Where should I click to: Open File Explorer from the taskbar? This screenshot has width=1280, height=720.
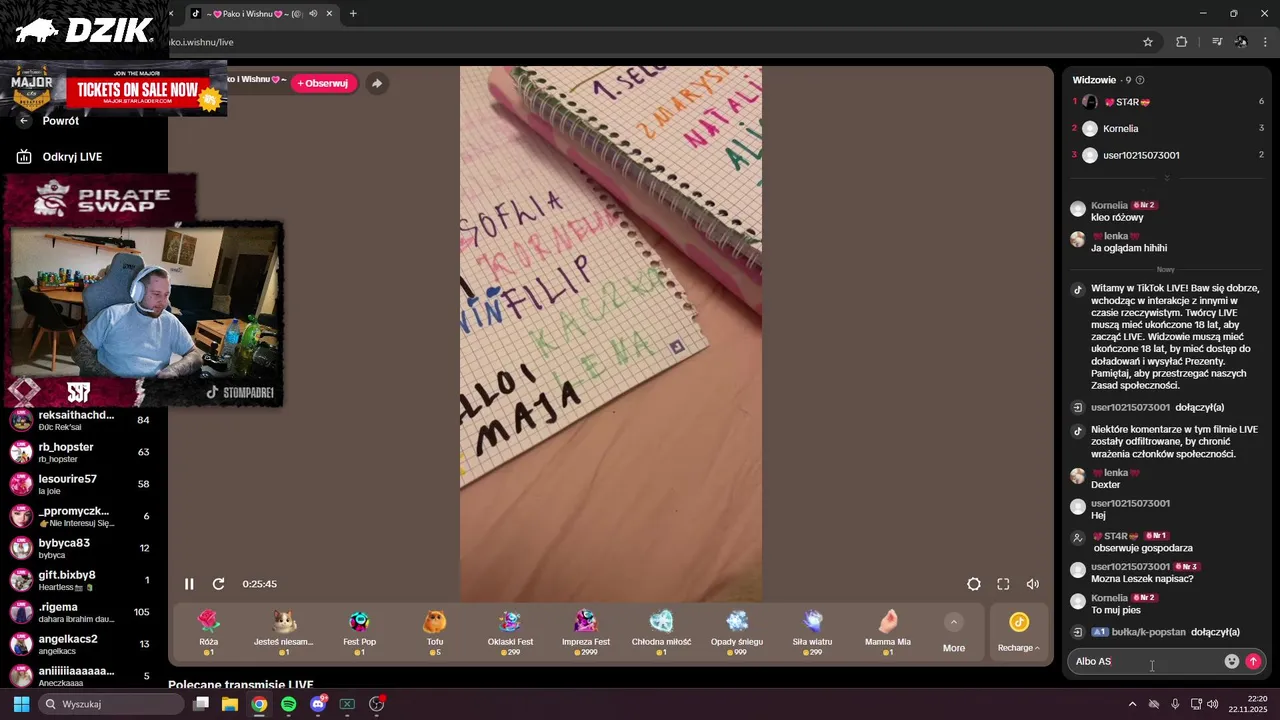(x=230, y=704)
